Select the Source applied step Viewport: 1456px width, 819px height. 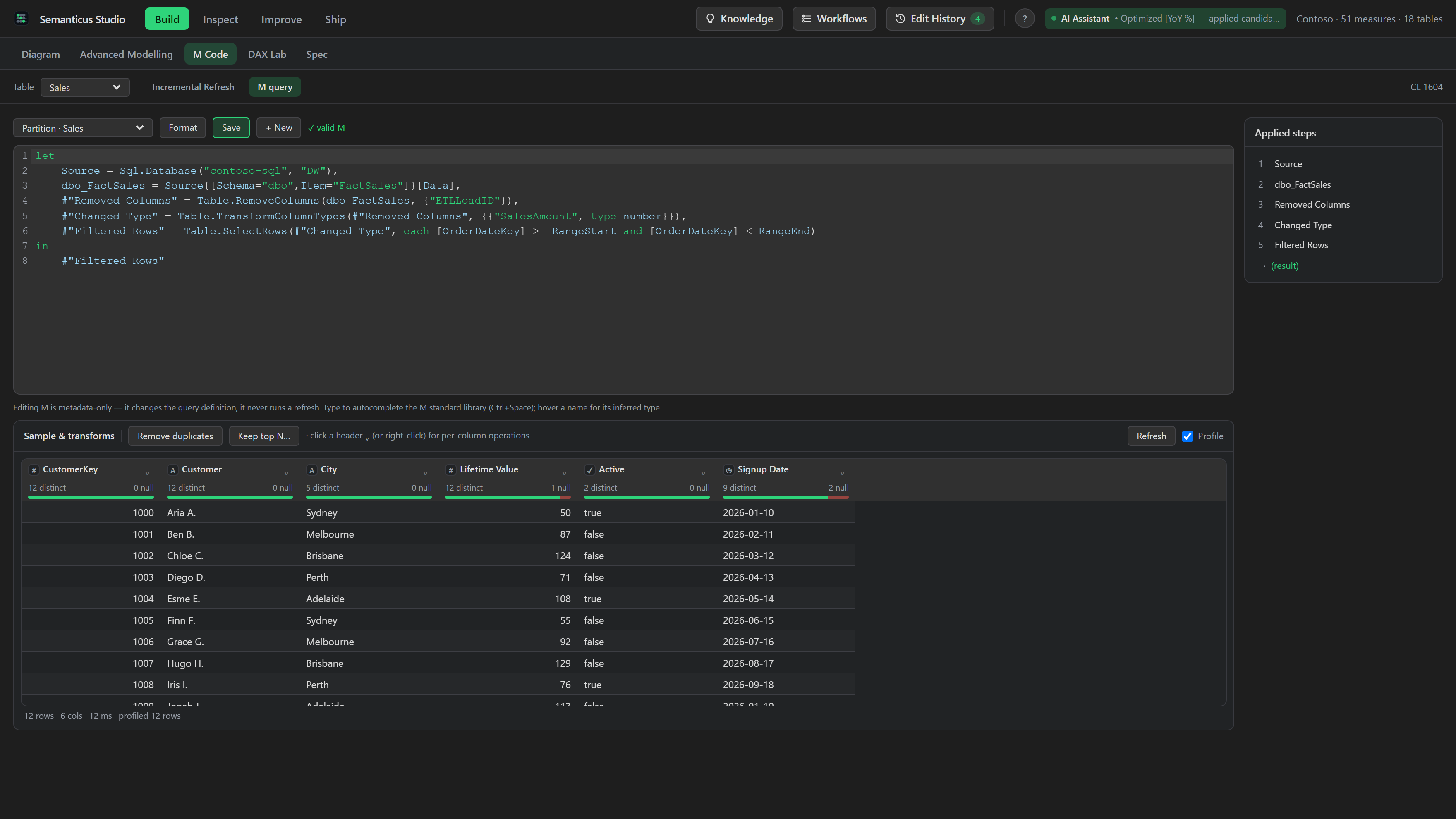point(1288,164)
